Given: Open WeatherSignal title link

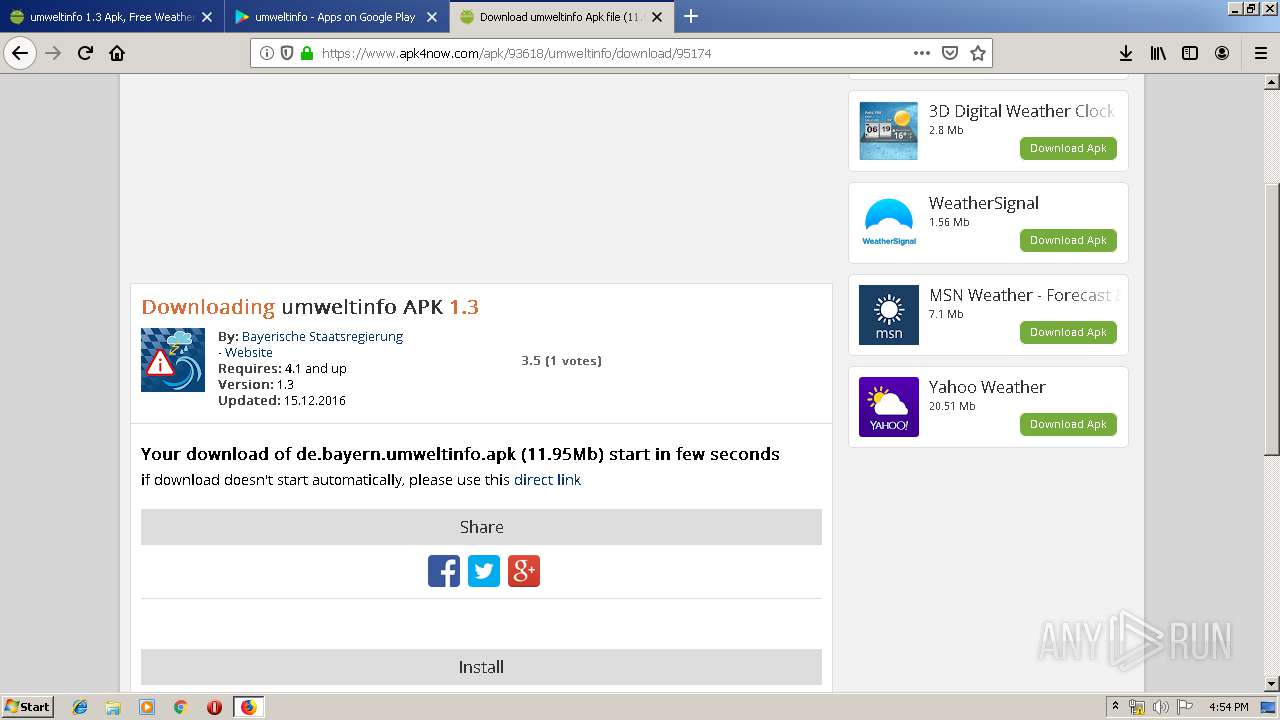Looking at the screenshot, I should [984, 203].
